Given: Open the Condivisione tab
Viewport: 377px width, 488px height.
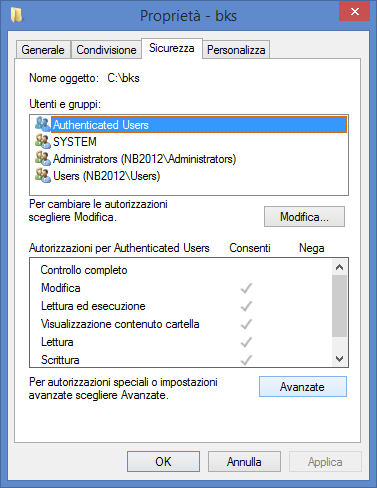Looking at the screenshot, I should point(106,50).
